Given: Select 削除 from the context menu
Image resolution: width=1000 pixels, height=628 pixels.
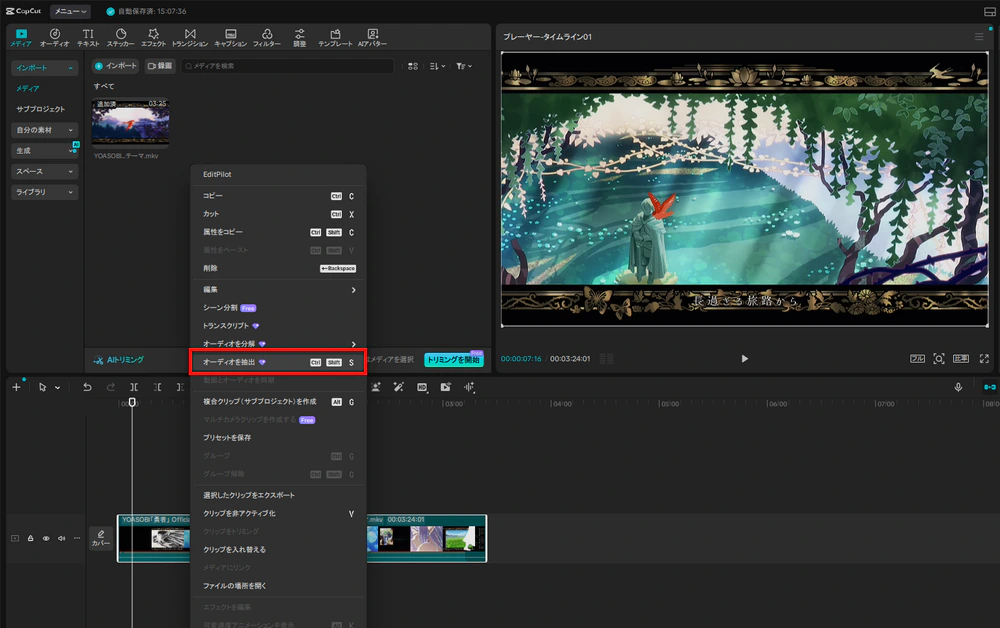Looking at the screenshot, I should (279, 268).
